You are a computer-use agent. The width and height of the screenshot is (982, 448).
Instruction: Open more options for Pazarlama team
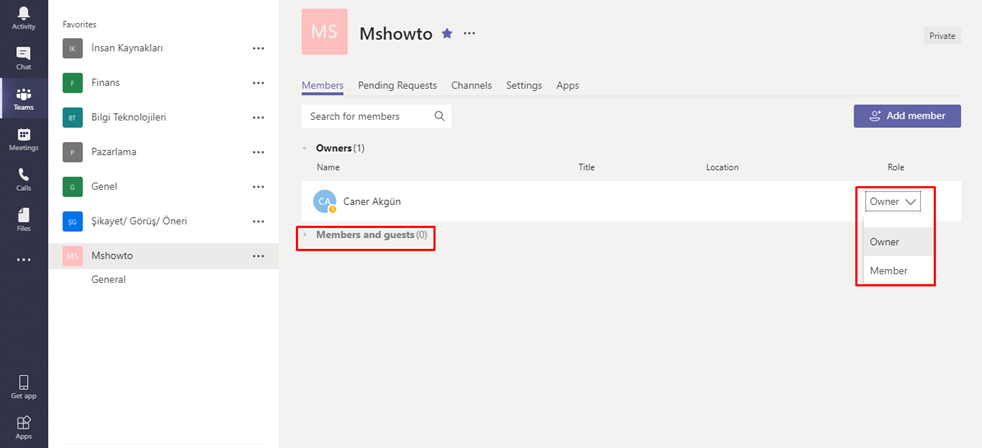click(258, 152)
